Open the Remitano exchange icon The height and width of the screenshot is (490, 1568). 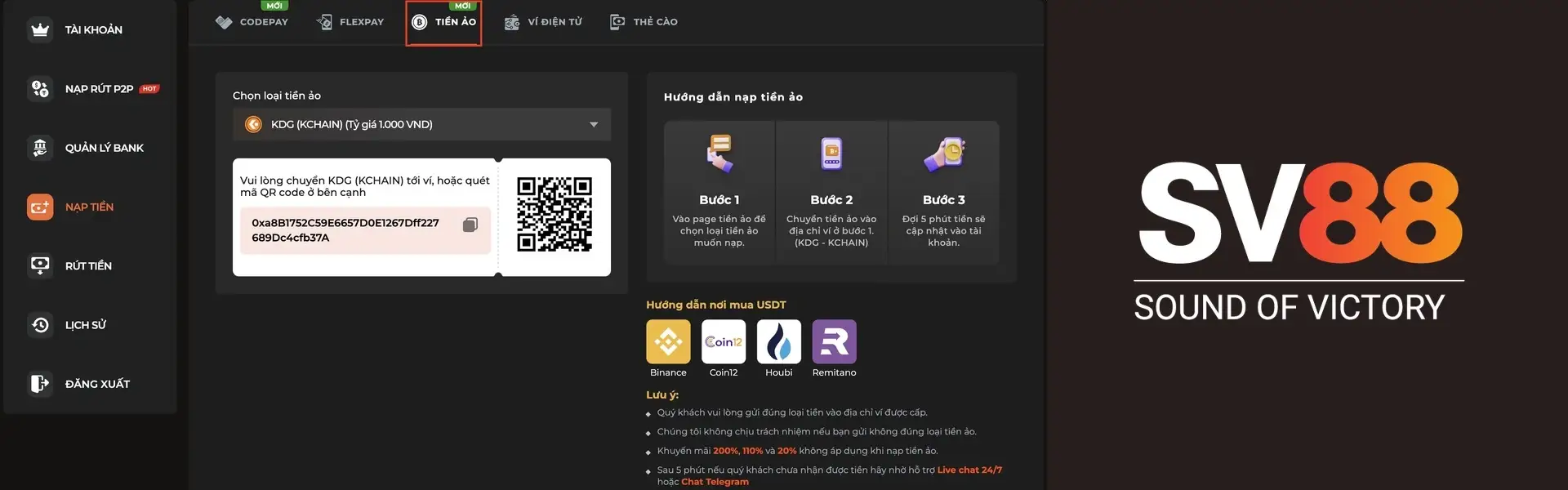tap(834, 341)
